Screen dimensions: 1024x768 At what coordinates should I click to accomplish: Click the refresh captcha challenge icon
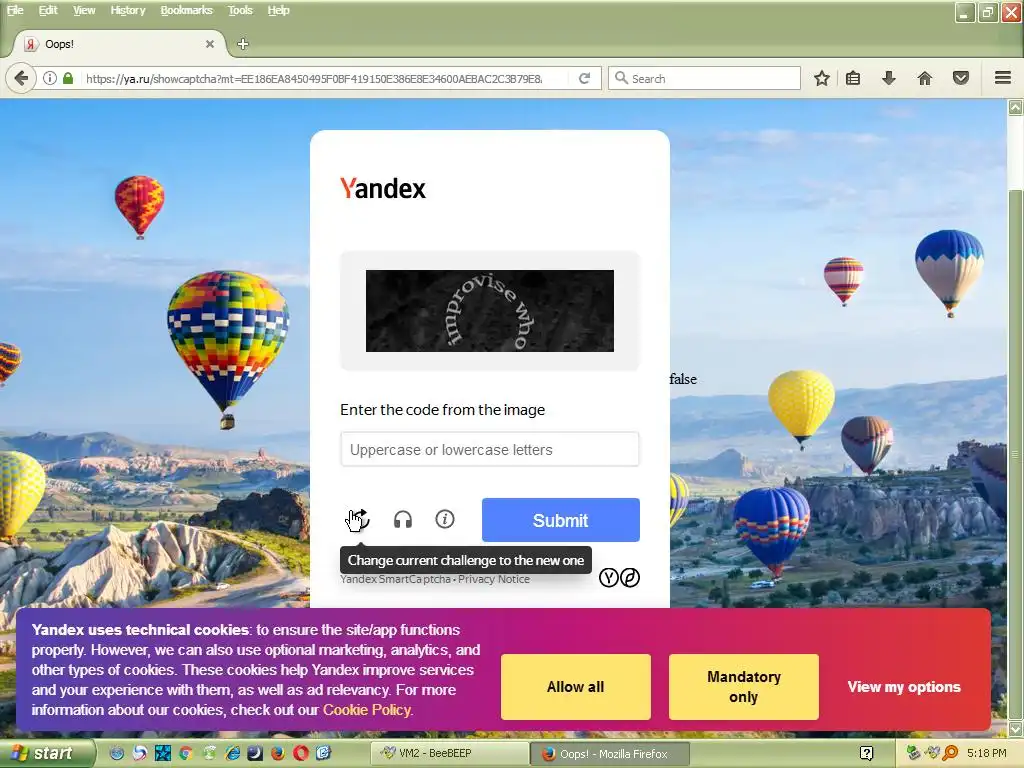click(358, 520)
